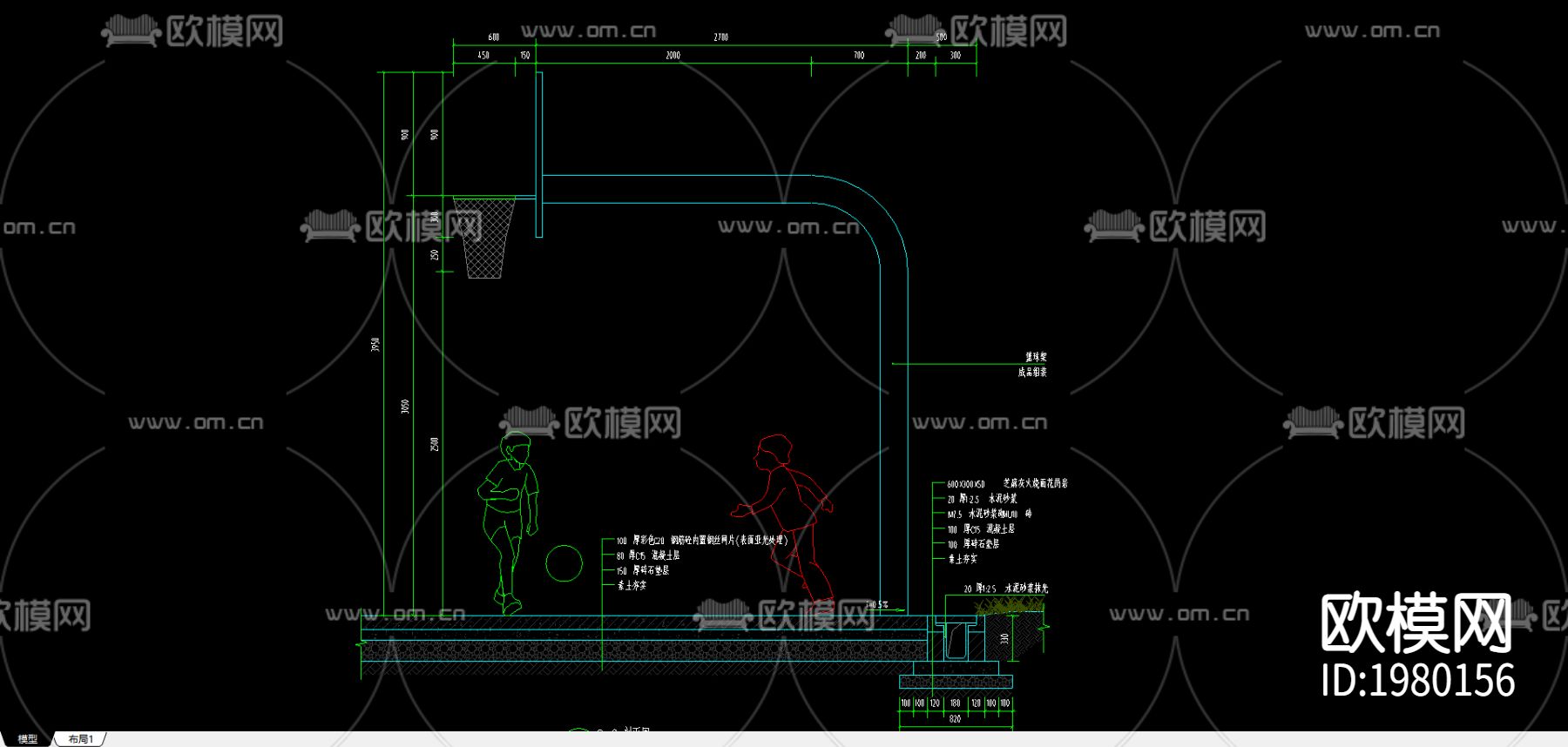Open the 布局1 layout tab
The height and width of the screenshot is (747, 1568).
click(81, 739)
